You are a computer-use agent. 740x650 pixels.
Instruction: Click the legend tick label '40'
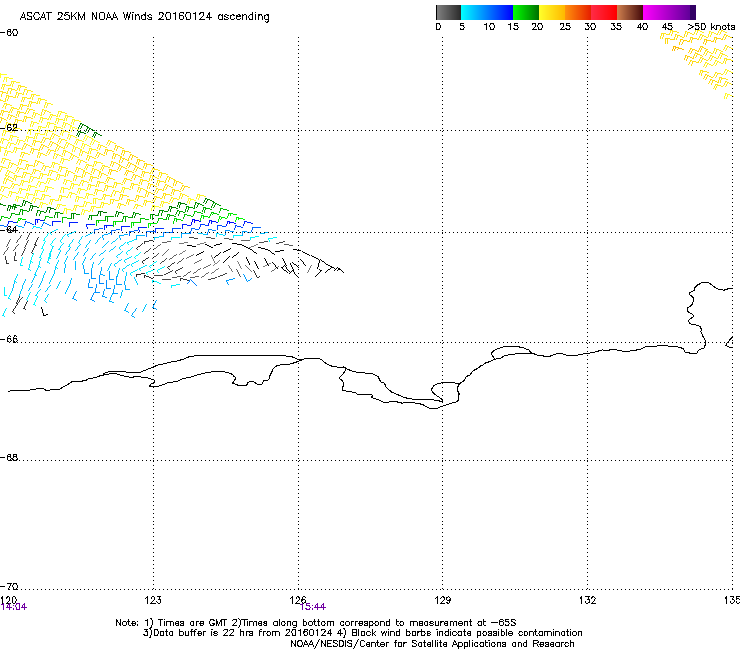tap(642, 27)
